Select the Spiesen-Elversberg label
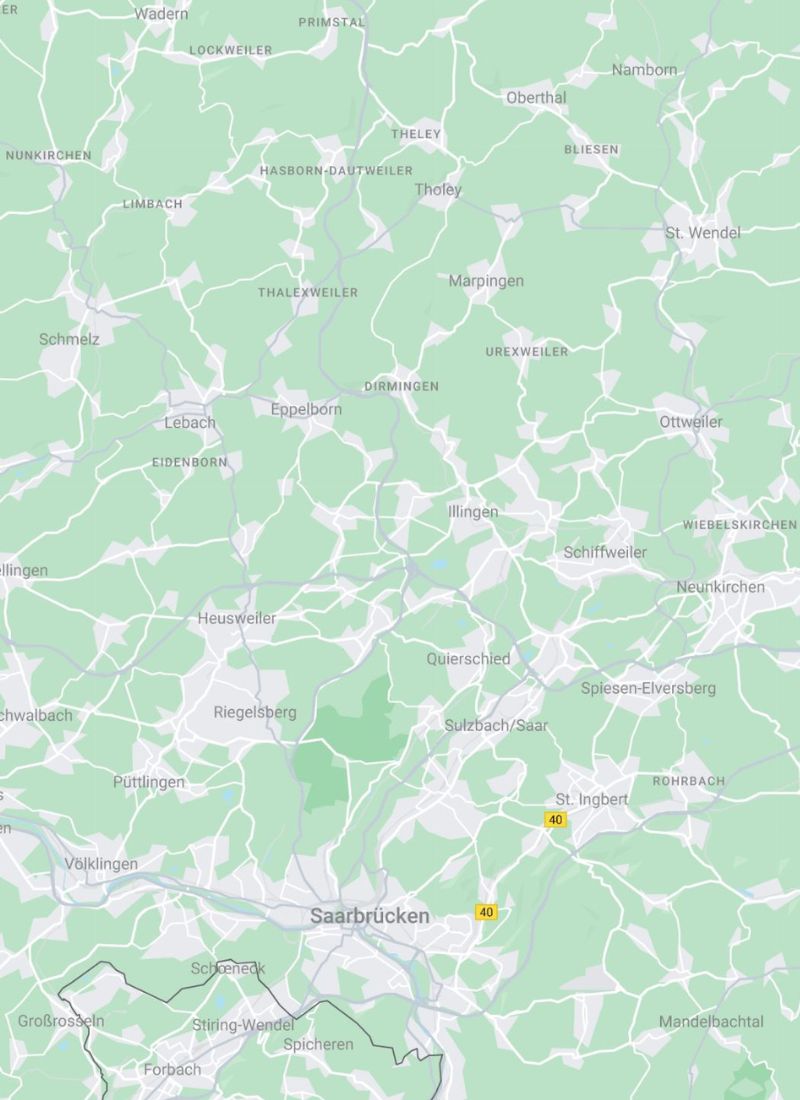 point(648,689)
